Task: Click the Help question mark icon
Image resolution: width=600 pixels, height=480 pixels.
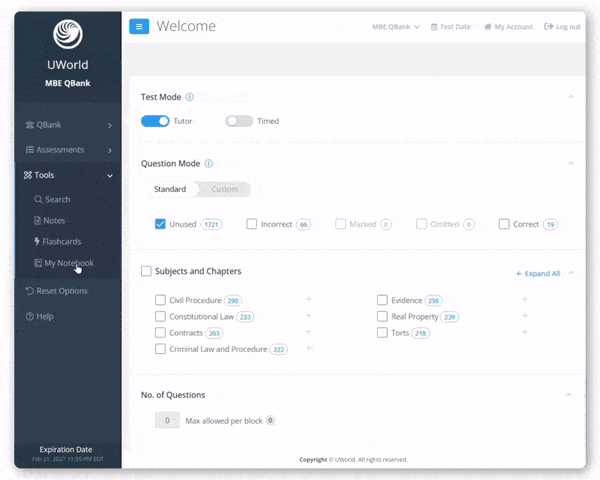Action: [x=30, y=316]
